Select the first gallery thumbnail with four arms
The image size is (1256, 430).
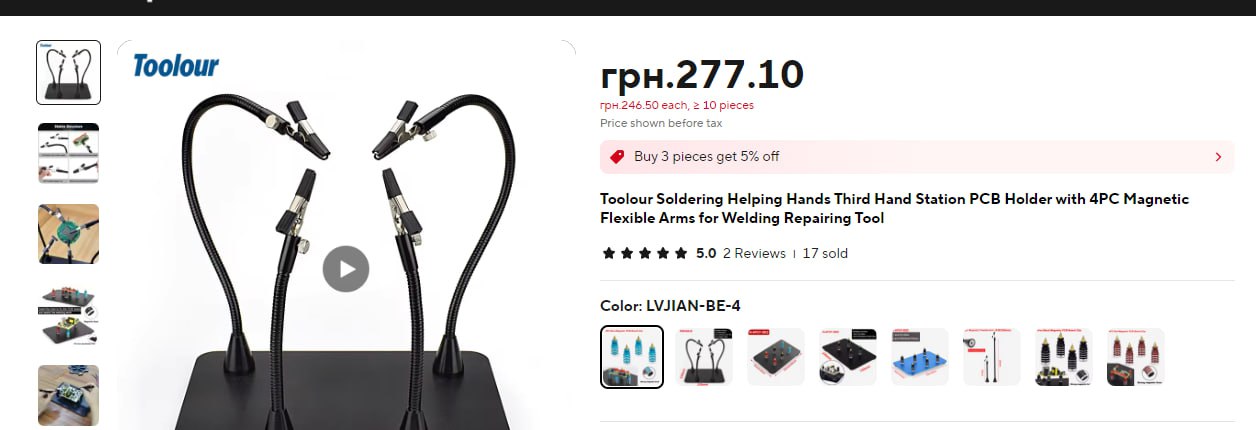[x=69, y=72]
